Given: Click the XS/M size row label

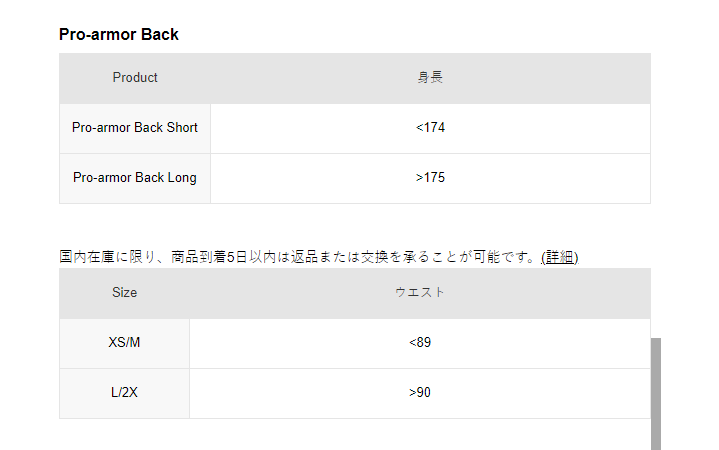Looking at the screenshot, I should 125,343.
